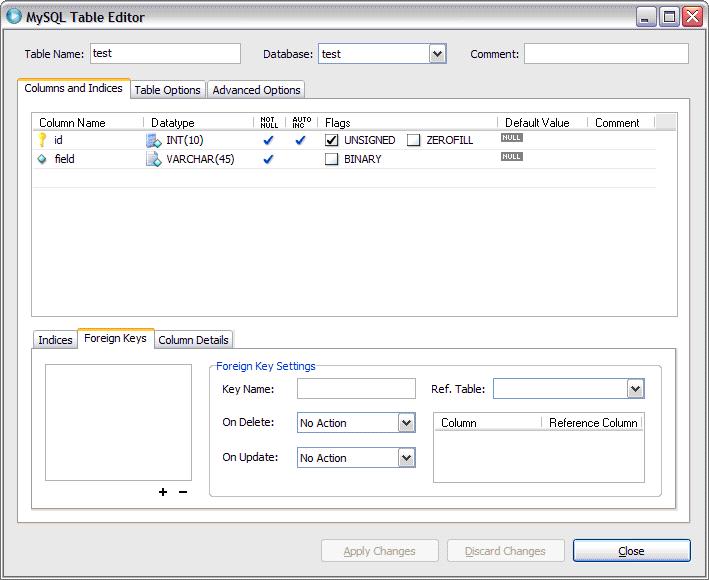This screenshot has width=709, height=580.
Task: Minimize the MySQL Table Editor window
Action: (645, 17)
